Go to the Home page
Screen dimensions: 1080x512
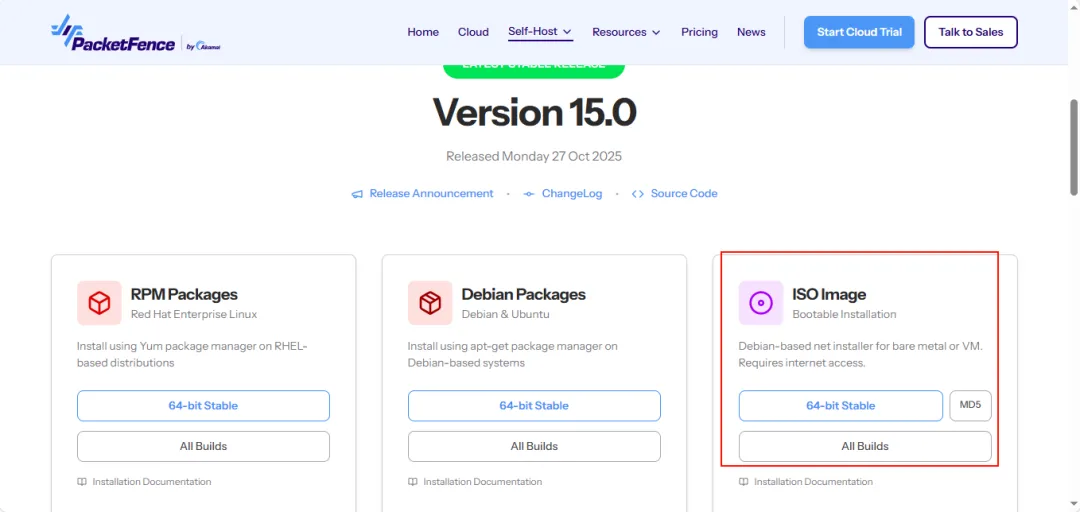pyautogui.click(x=423, y=32)
